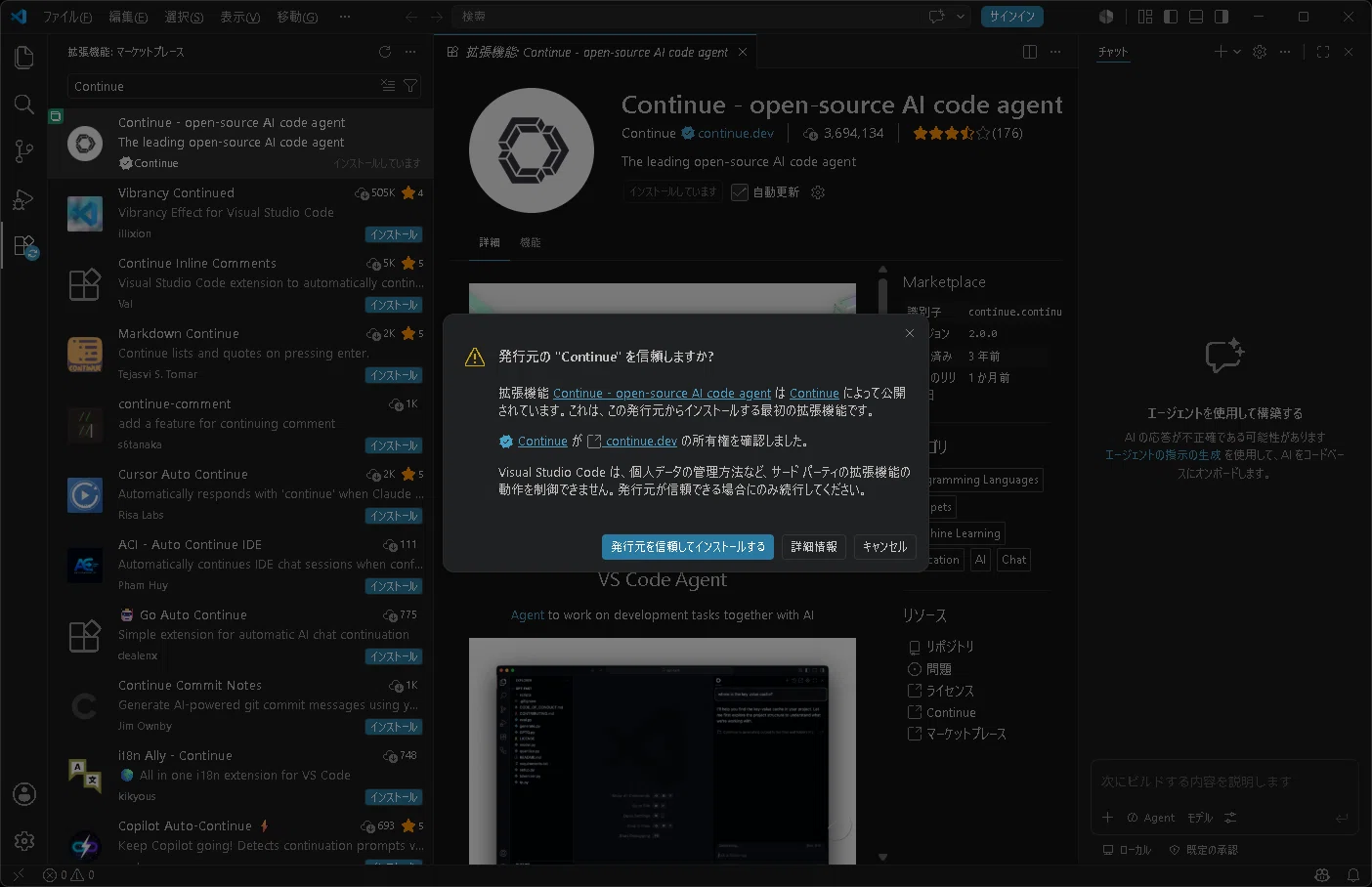Image resolution: width=1372 pixels, height=887 pixels.
Task: Open the 既定の承認 approval picker
Action: (1204, 850)
